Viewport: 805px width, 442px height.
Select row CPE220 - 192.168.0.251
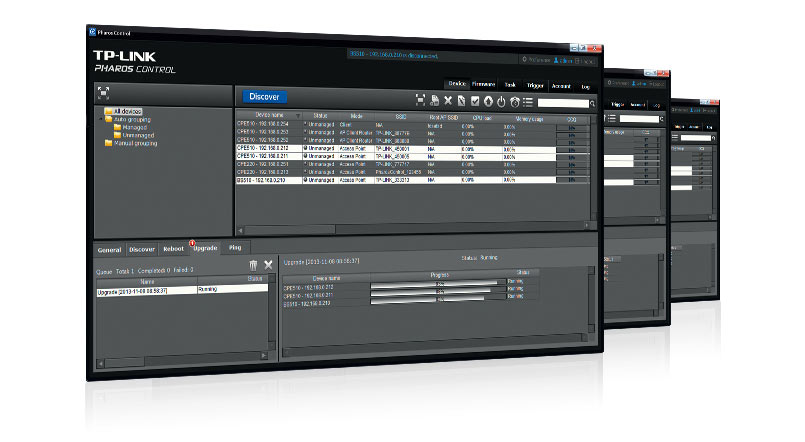coord(412,164)
